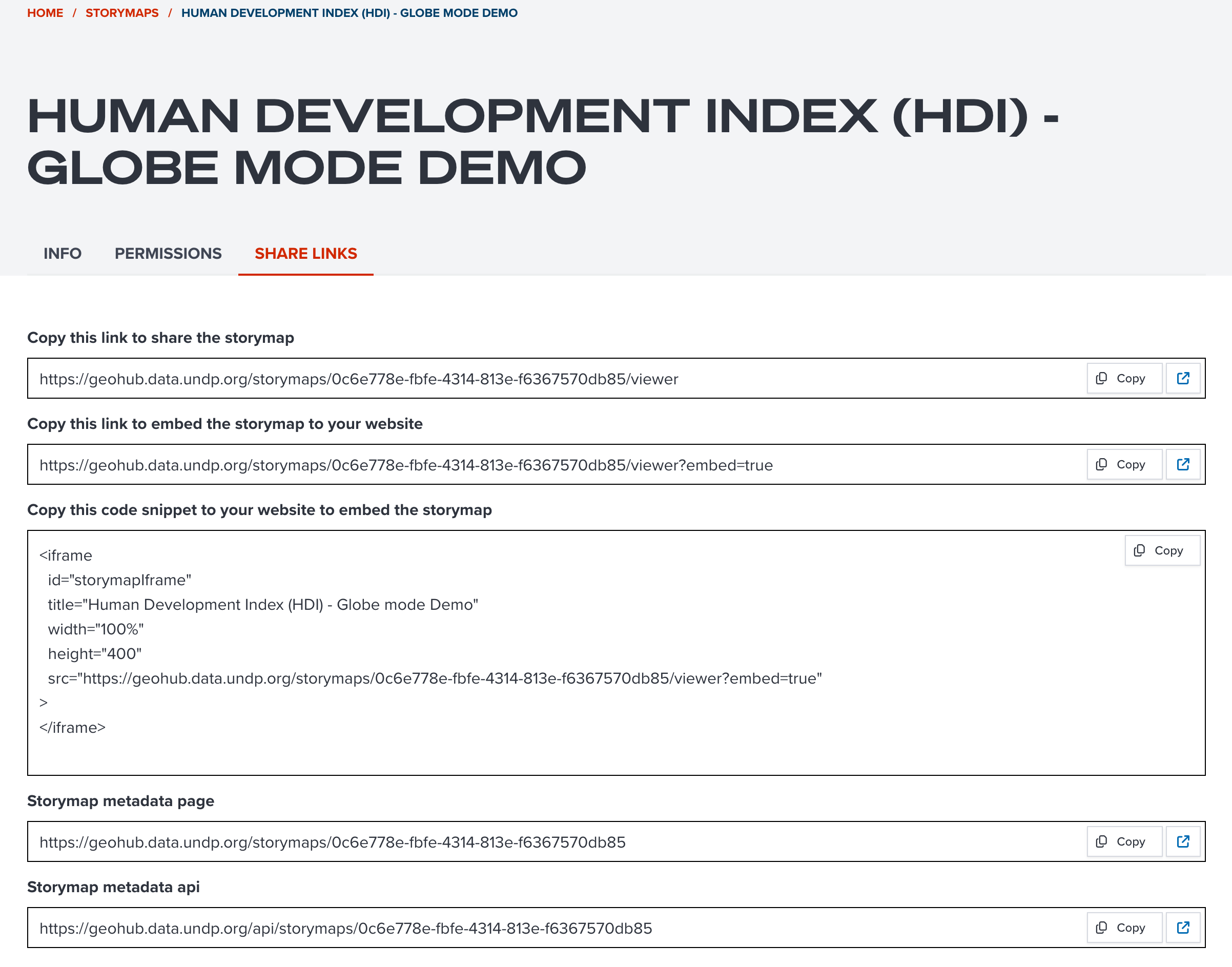This screenshot has width=1232, height=967.
Task: Click the API storymaps URL field
Action: (x=345, y=928)
